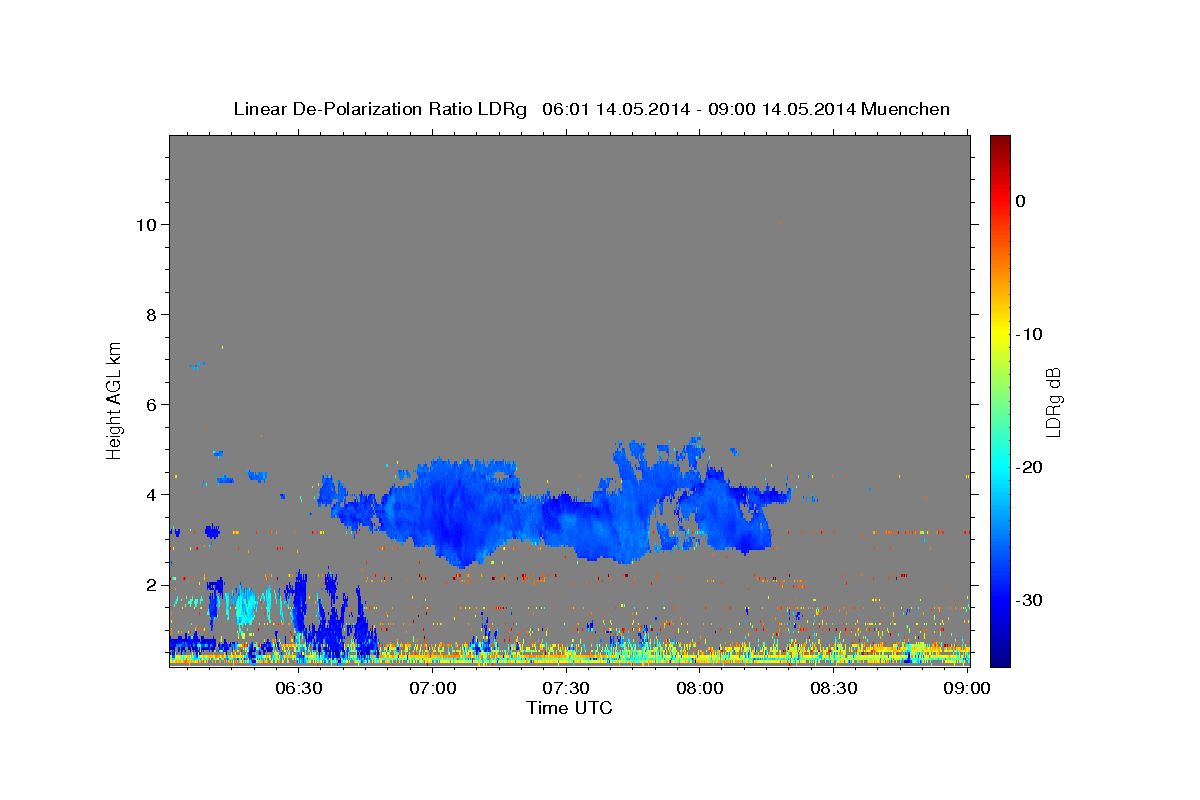The image size is (1200, 800).
Task: Click the 08:30 time tick label
Action: [834, 689]
